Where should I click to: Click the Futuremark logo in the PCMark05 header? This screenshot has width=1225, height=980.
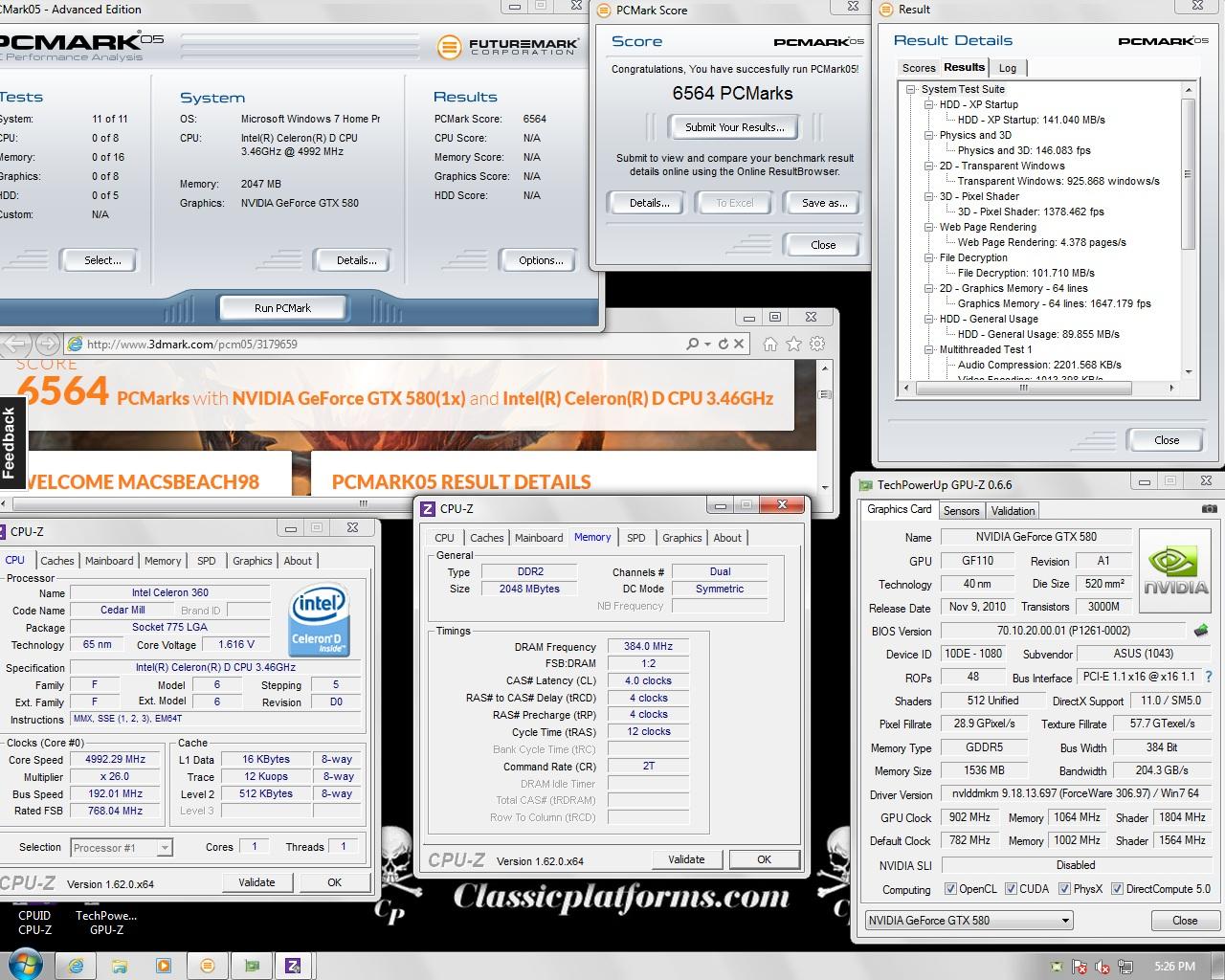point(507,47)
